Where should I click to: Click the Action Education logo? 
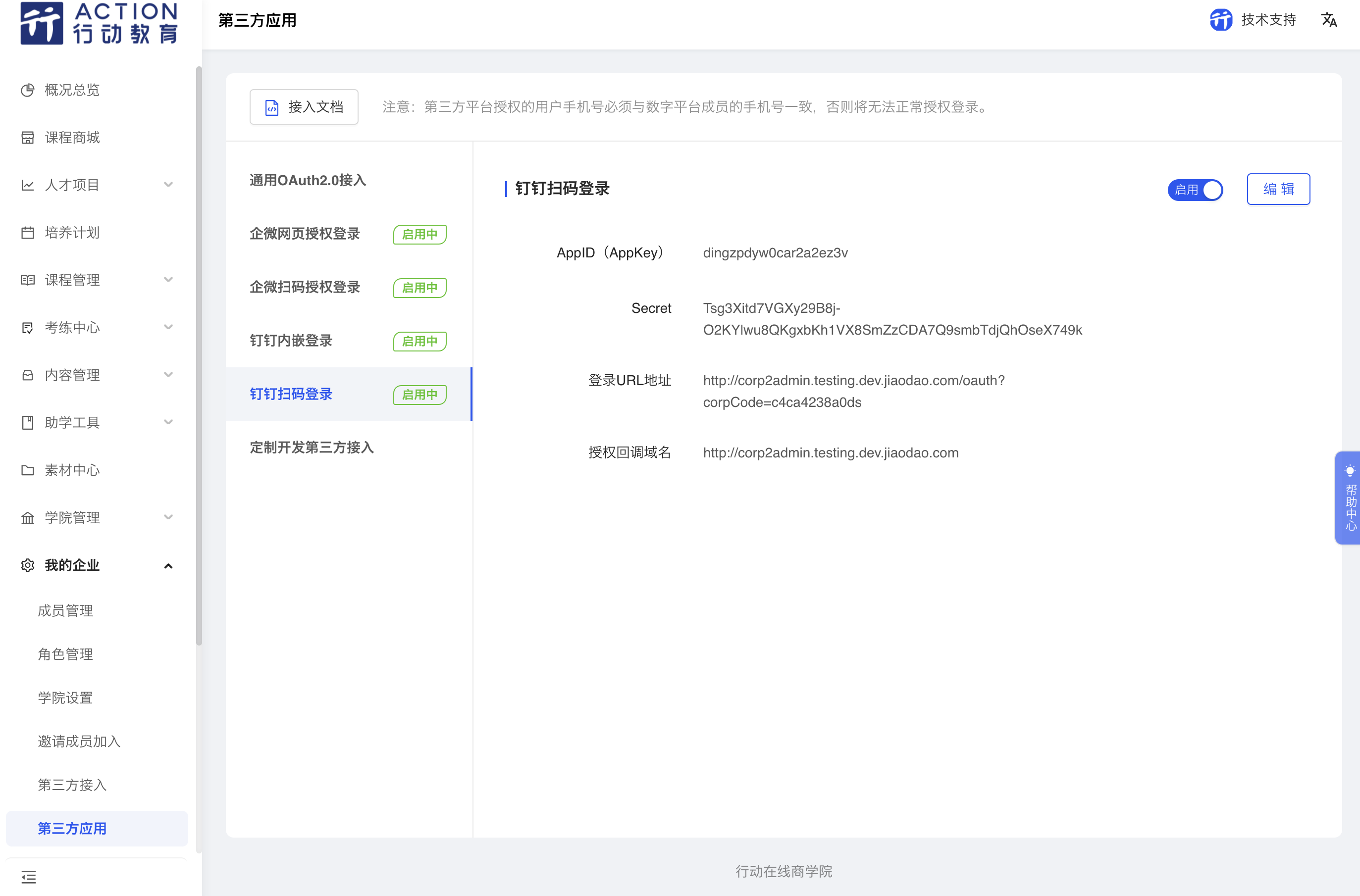coord(99,23)
